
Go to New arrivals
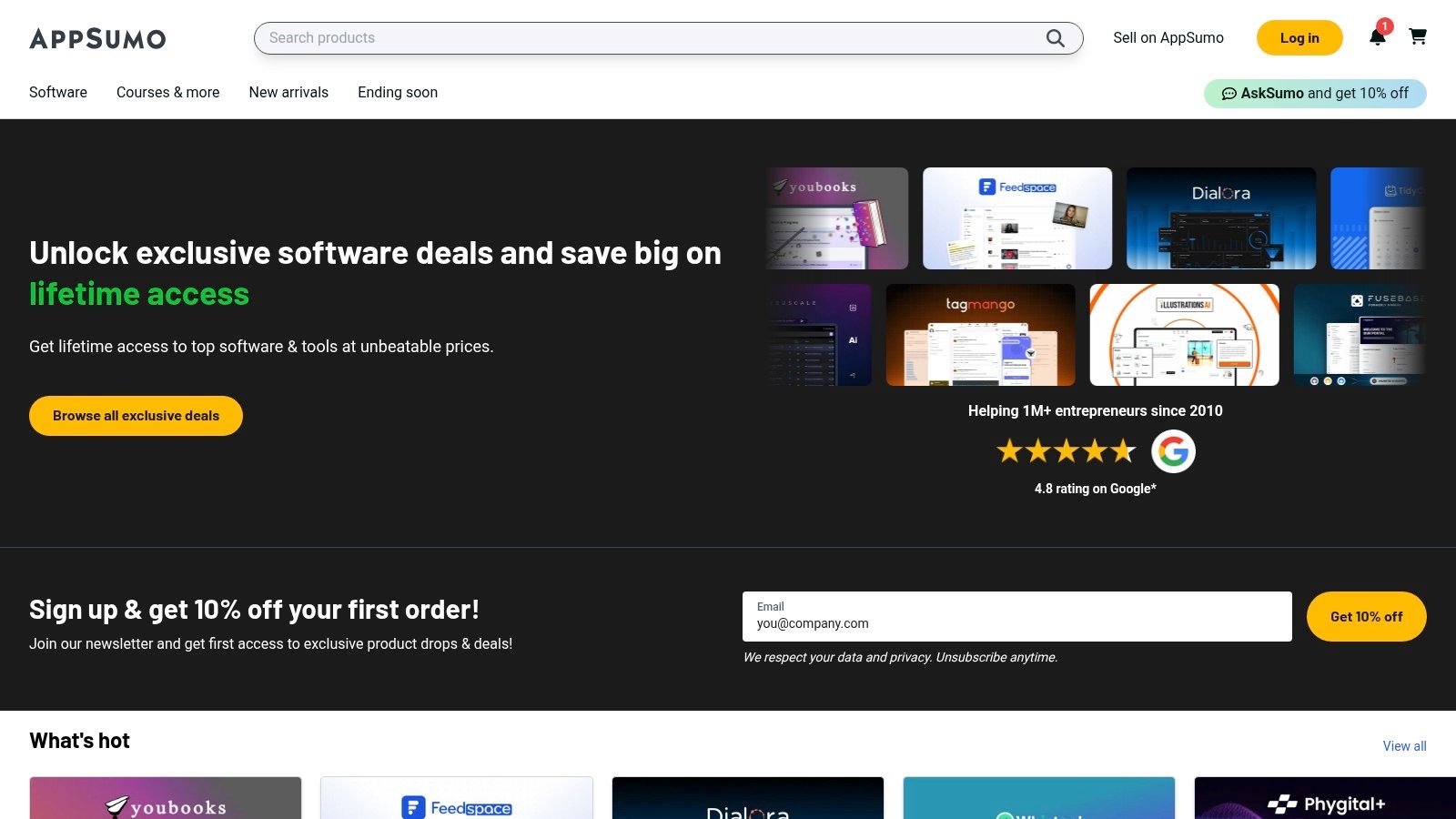[x=288, y=93]
